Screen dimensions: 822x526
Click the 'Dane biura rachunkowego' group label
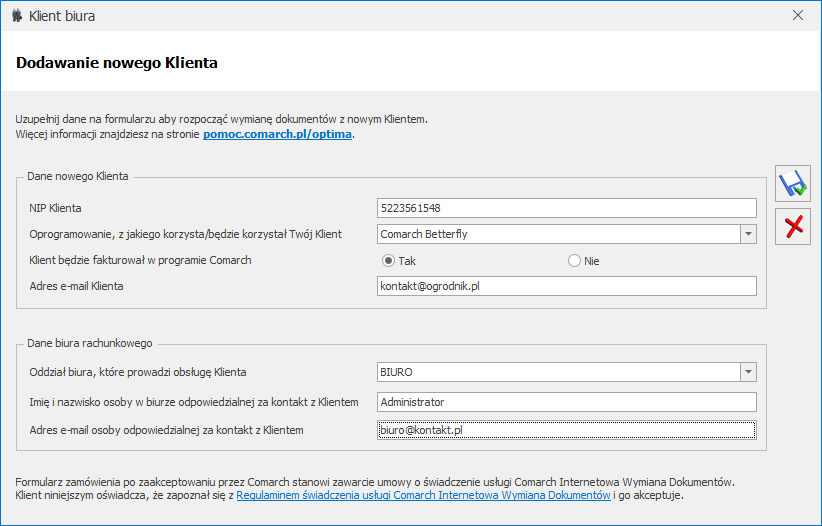coord(89,343)
